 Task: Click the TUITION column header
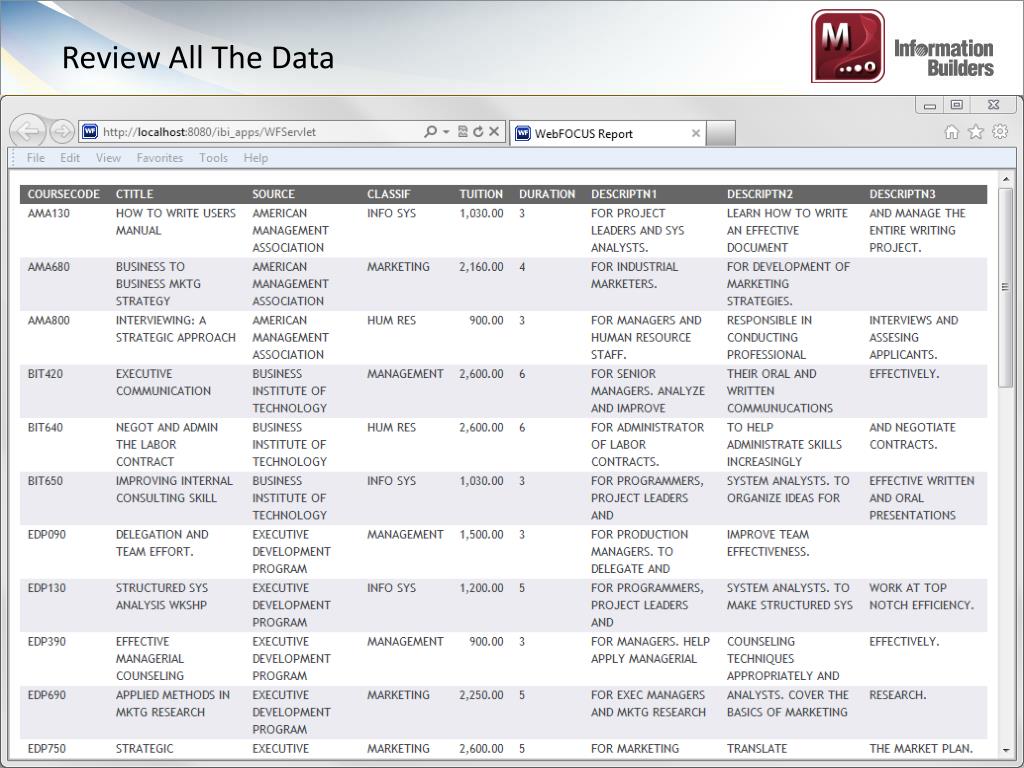pyautogui.click(x=481, y=194)
